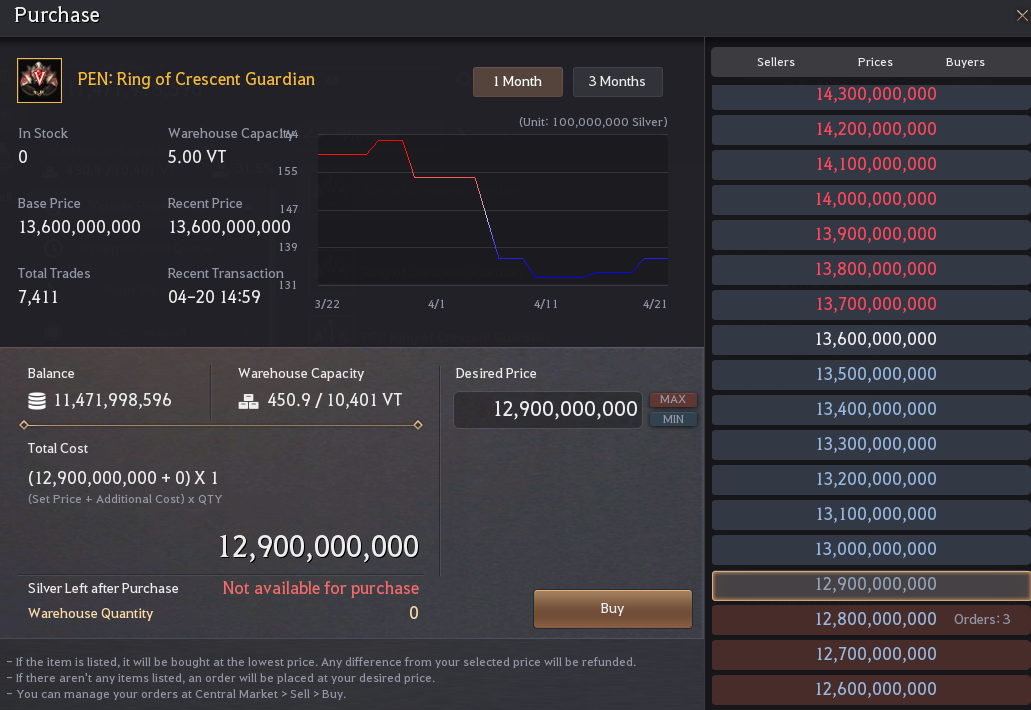This screenshot has width=1031, height=710.
Task: Select price row 13,400,000,000
Action: (871, 410)
